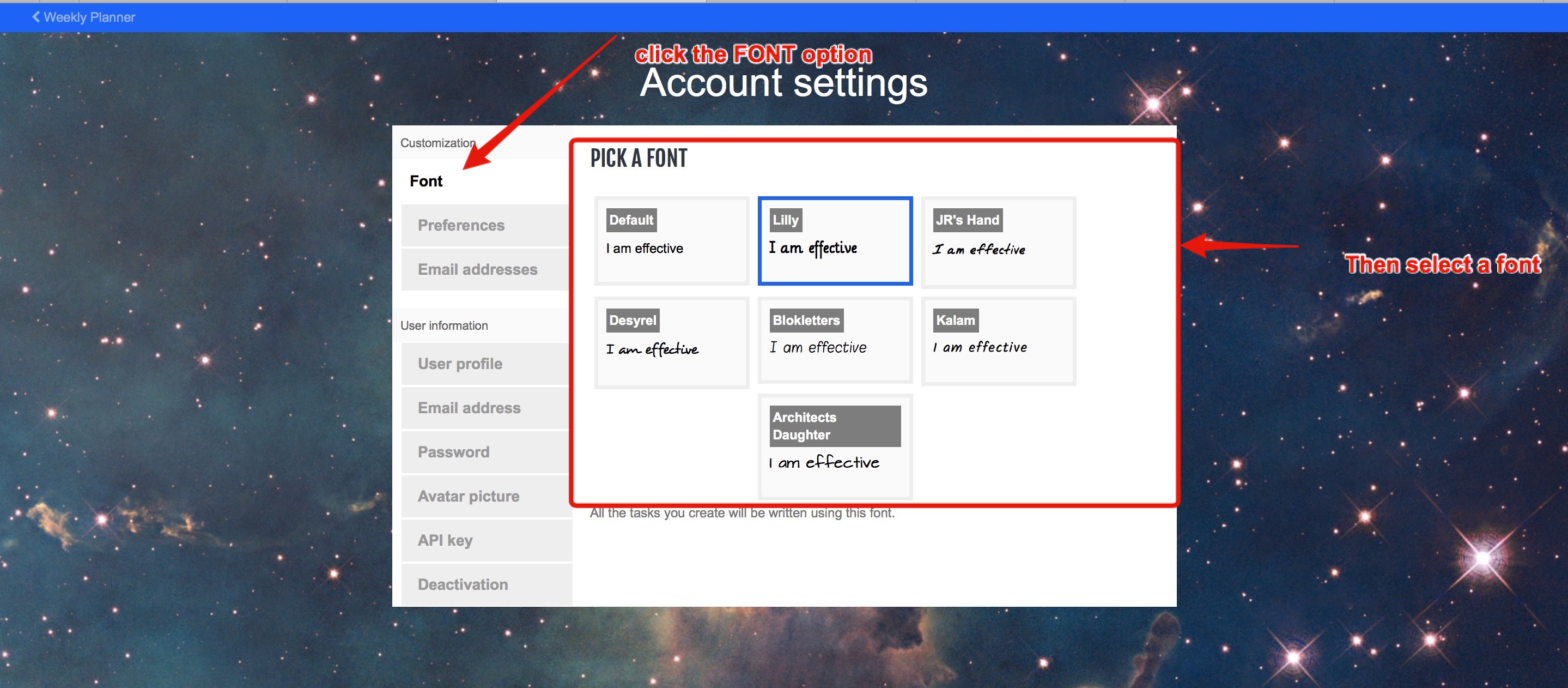Click the back chevron beside Weekly Planner
The image size is (1568, 688).
pyautogui.click(x=36, y=17)
